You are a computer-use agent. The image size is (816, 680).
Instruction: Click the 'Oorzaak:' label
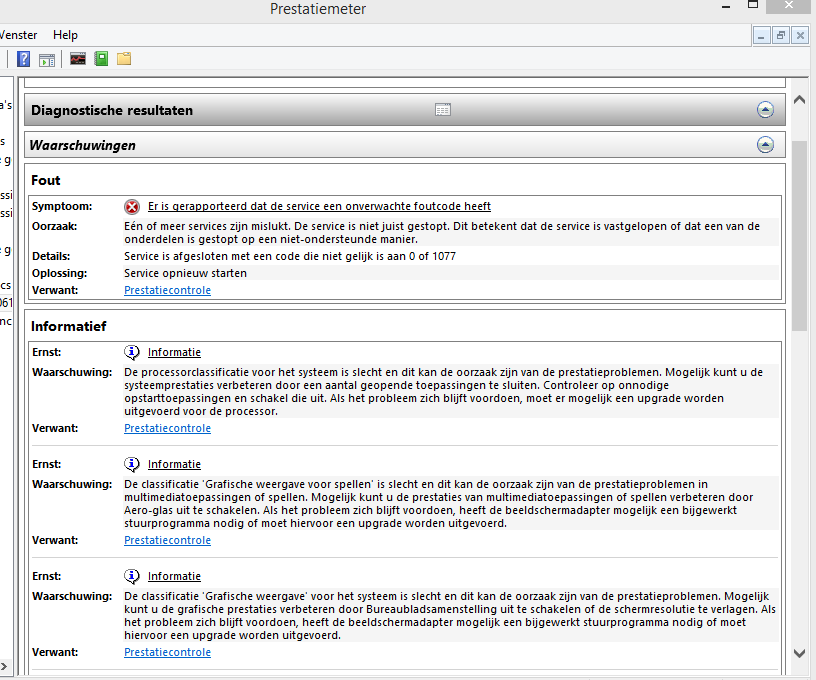55,226
